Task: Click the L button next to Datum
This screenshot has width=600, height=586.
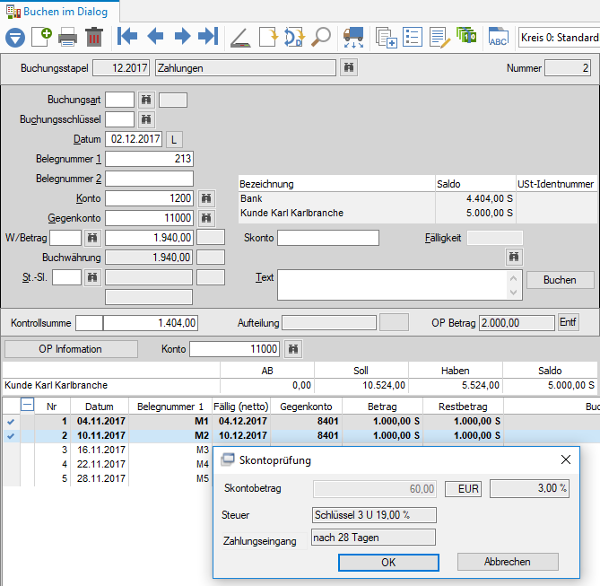Action: point(174,139)
